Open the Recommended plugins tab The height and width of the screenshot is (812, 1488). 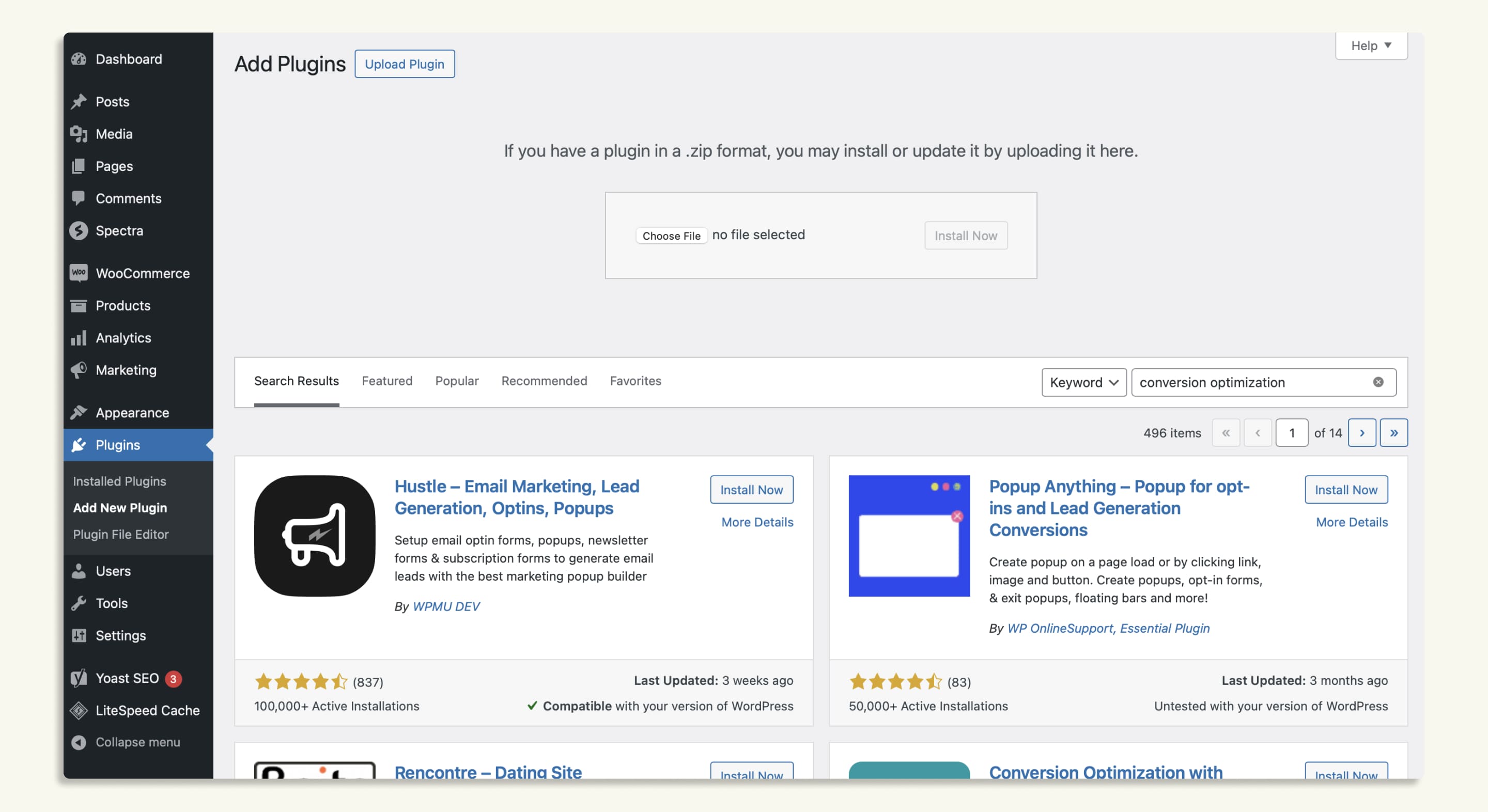pos(544,381)
